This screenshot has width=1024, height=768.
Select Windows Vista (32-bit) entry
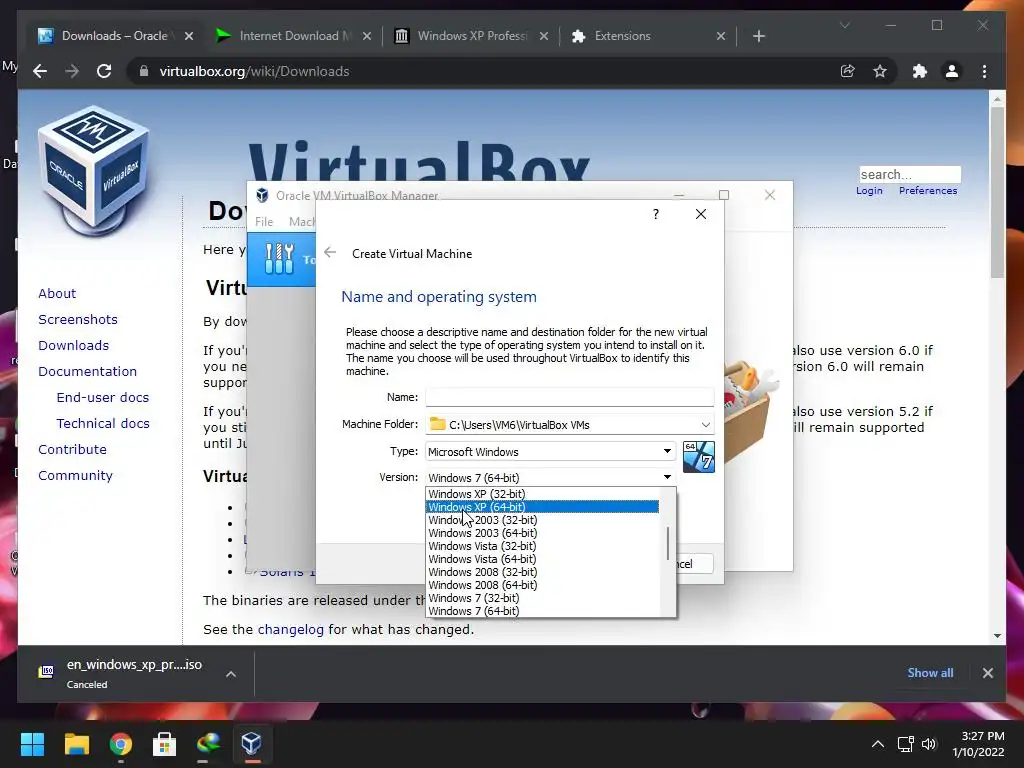[x=543, y=546]
